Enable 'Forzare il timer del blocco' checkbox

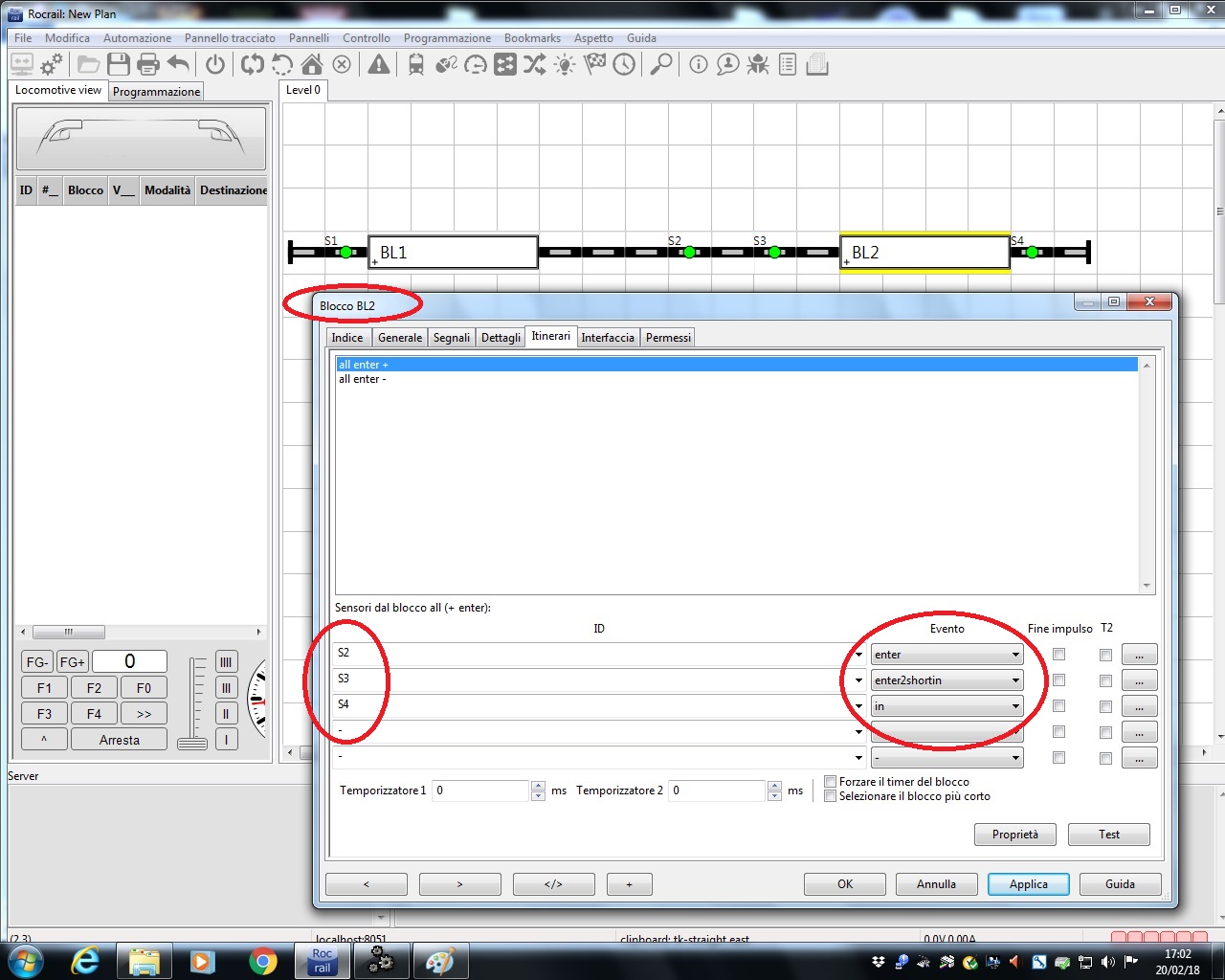pyautogui.click(x=831, y=782)
